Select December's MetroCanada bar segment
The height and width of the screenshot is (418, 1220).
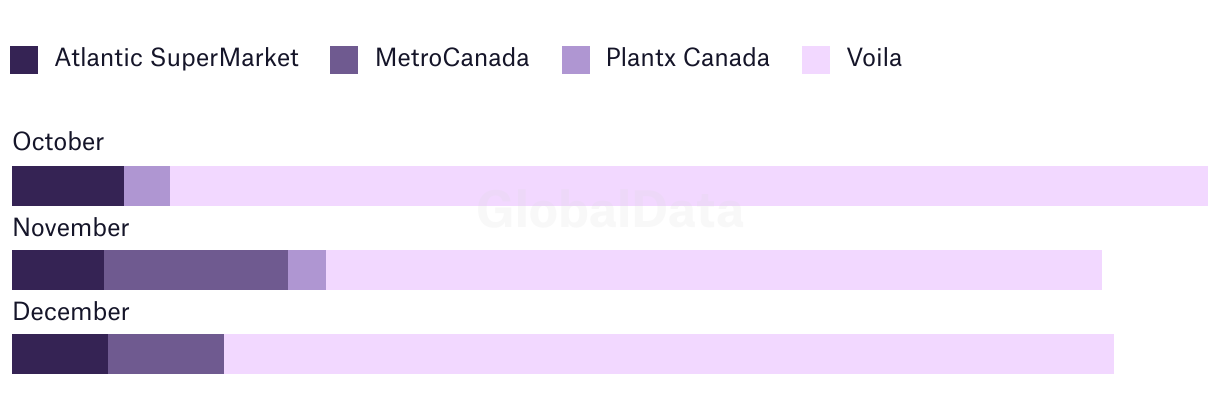[x=166, y=354]
